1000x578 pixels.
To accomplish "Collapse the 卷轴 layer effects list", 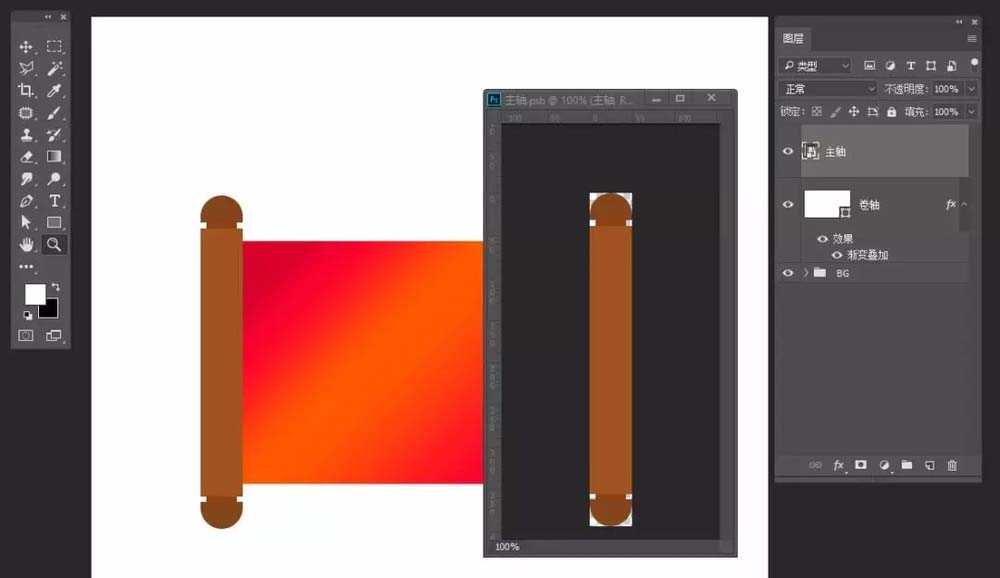I will point(963,204).
